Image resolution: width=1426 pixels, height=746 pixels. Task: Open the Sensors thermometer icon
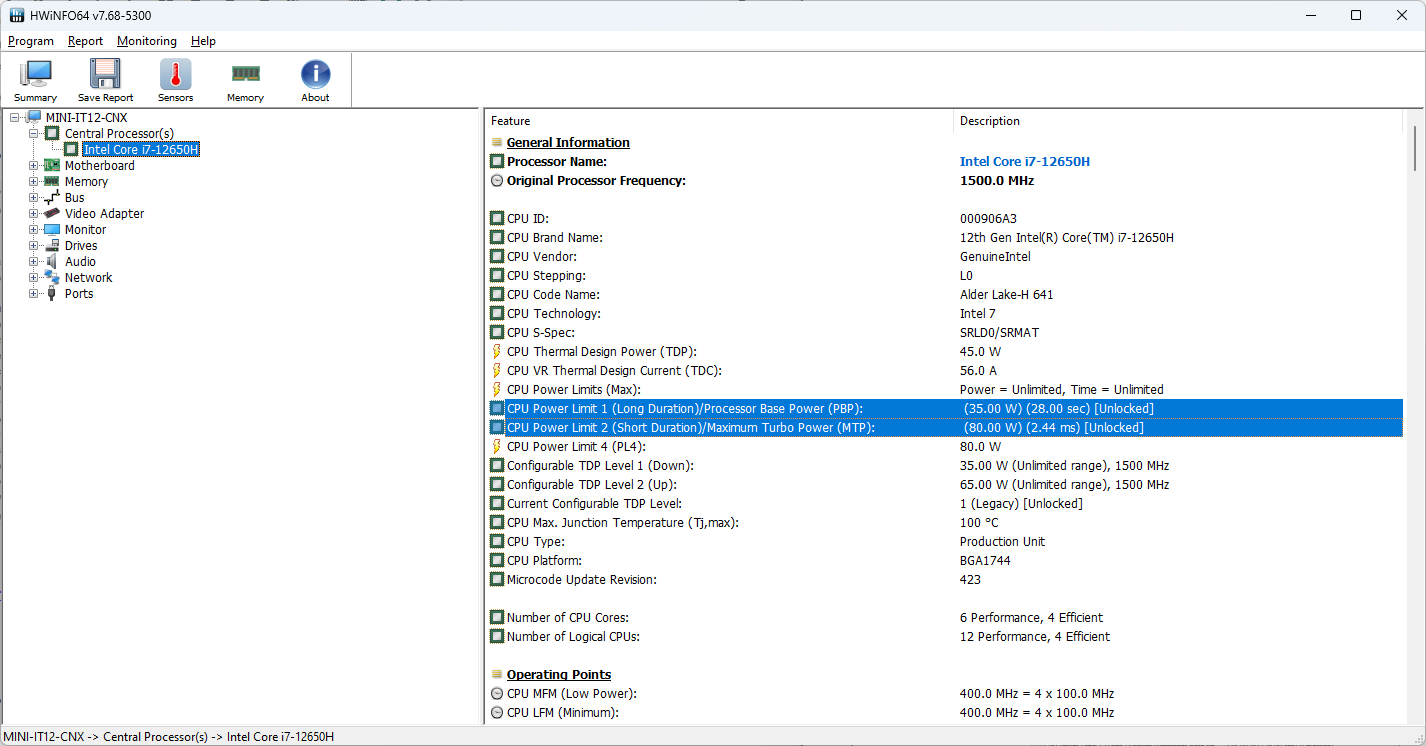coord(175,80)
